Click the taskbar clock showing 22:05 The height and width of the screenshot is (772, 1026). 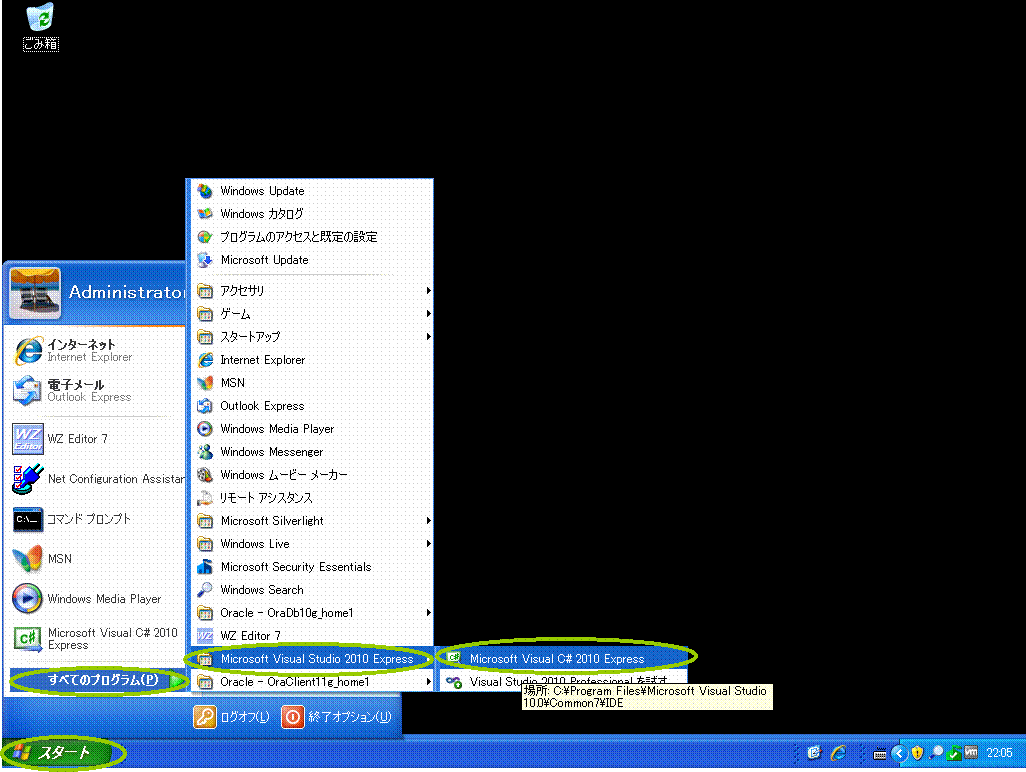999,753
